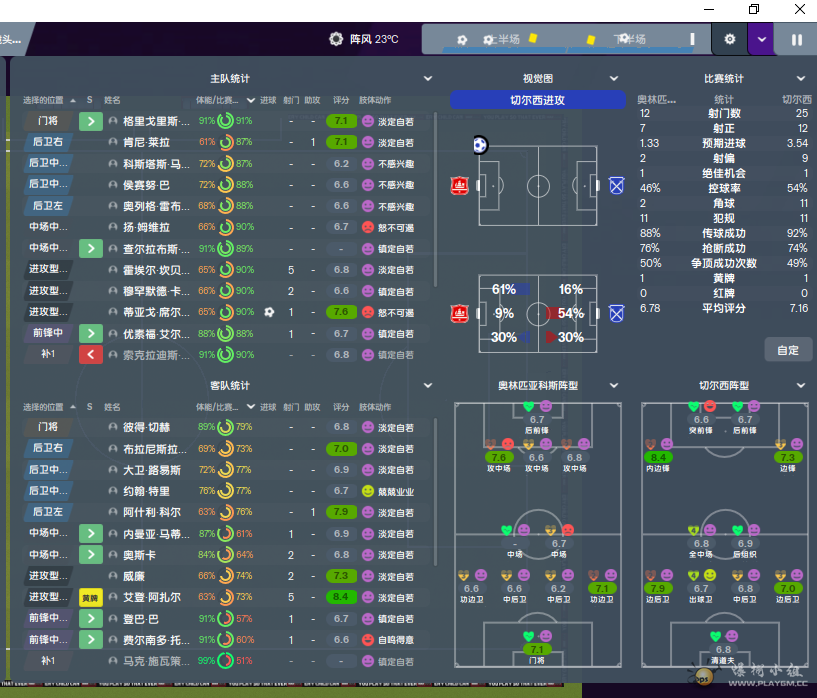Viewport: 817px width, 698px height.
Task: Open the 比赛统计 panel dropdown
Action: coord(800,78)
